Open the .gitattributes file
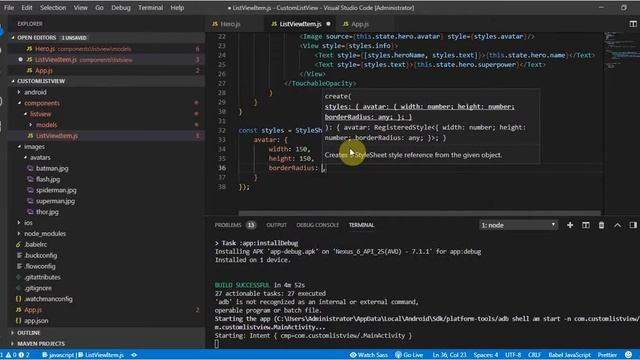Image resolution: width=640 pixels, height=360 pixels. click(106, 277)
